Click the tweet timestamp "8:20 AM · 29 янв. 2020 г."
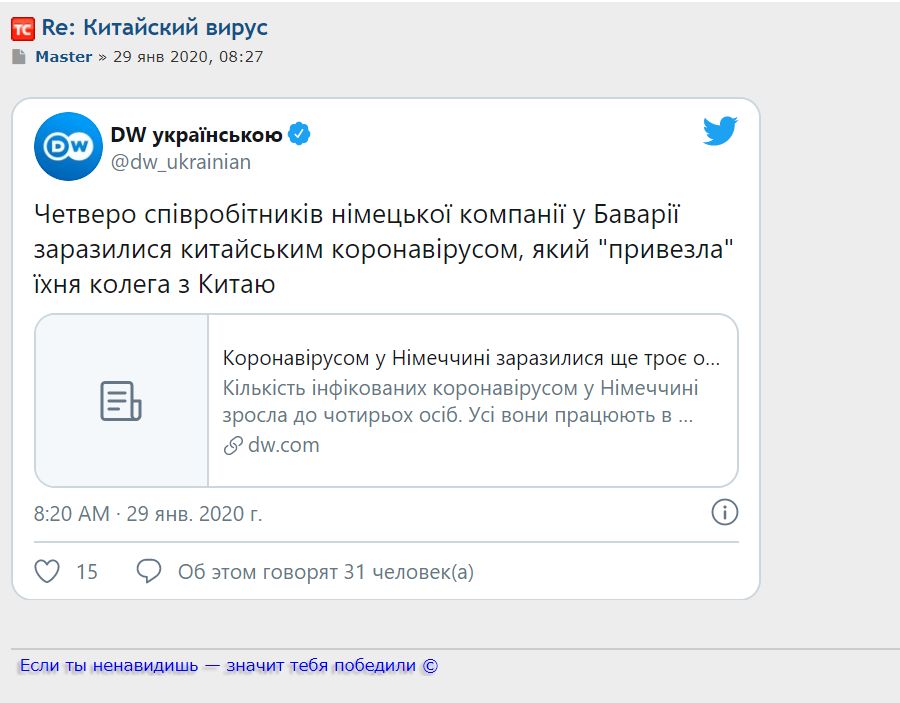The image size is (900, 703). coord(148,514)
